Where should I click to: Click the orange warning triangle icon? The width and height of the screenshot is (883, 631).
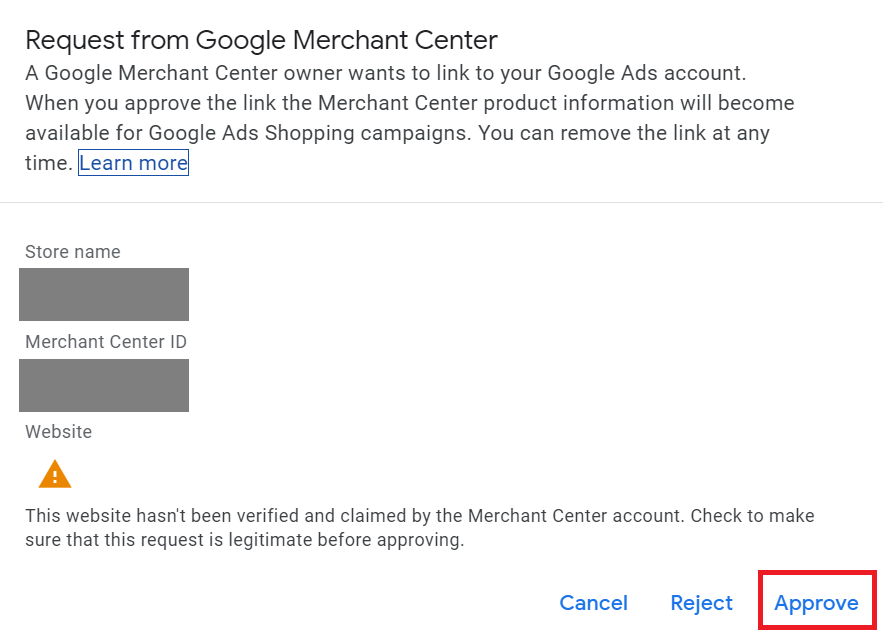tap(55, 475)
